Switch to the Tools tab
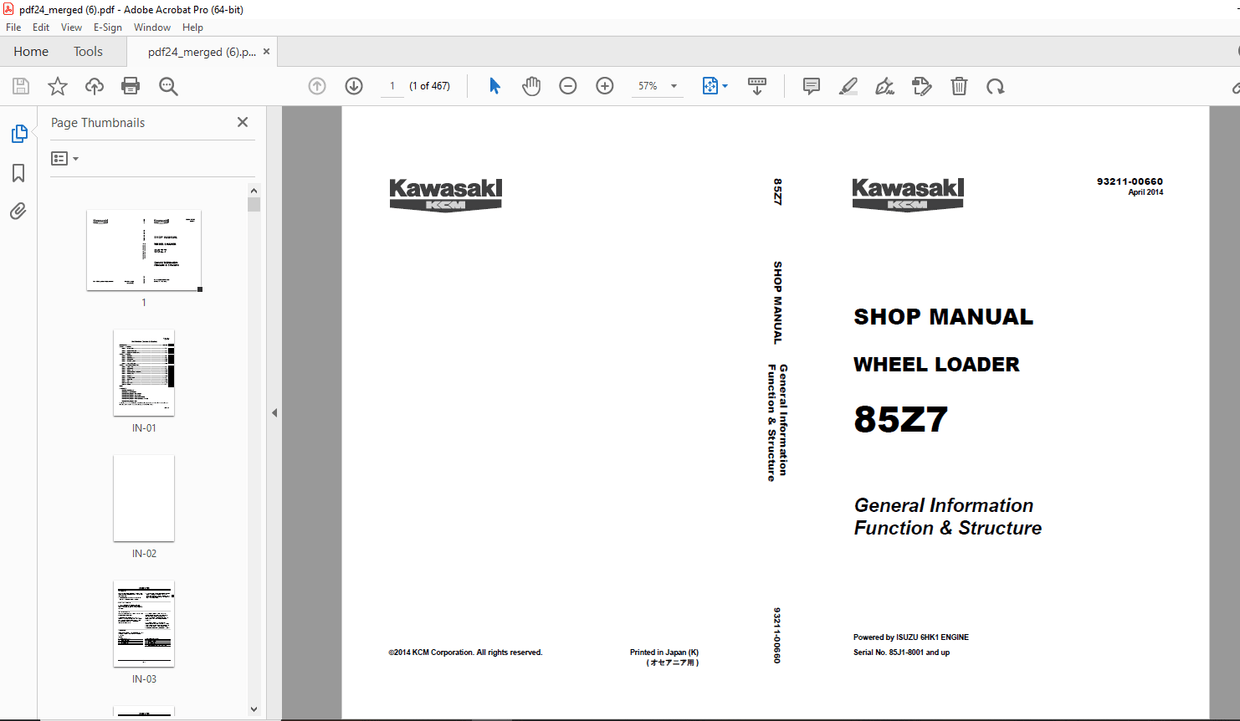This screenshot has width=1240, height=721. coord(88,51)
